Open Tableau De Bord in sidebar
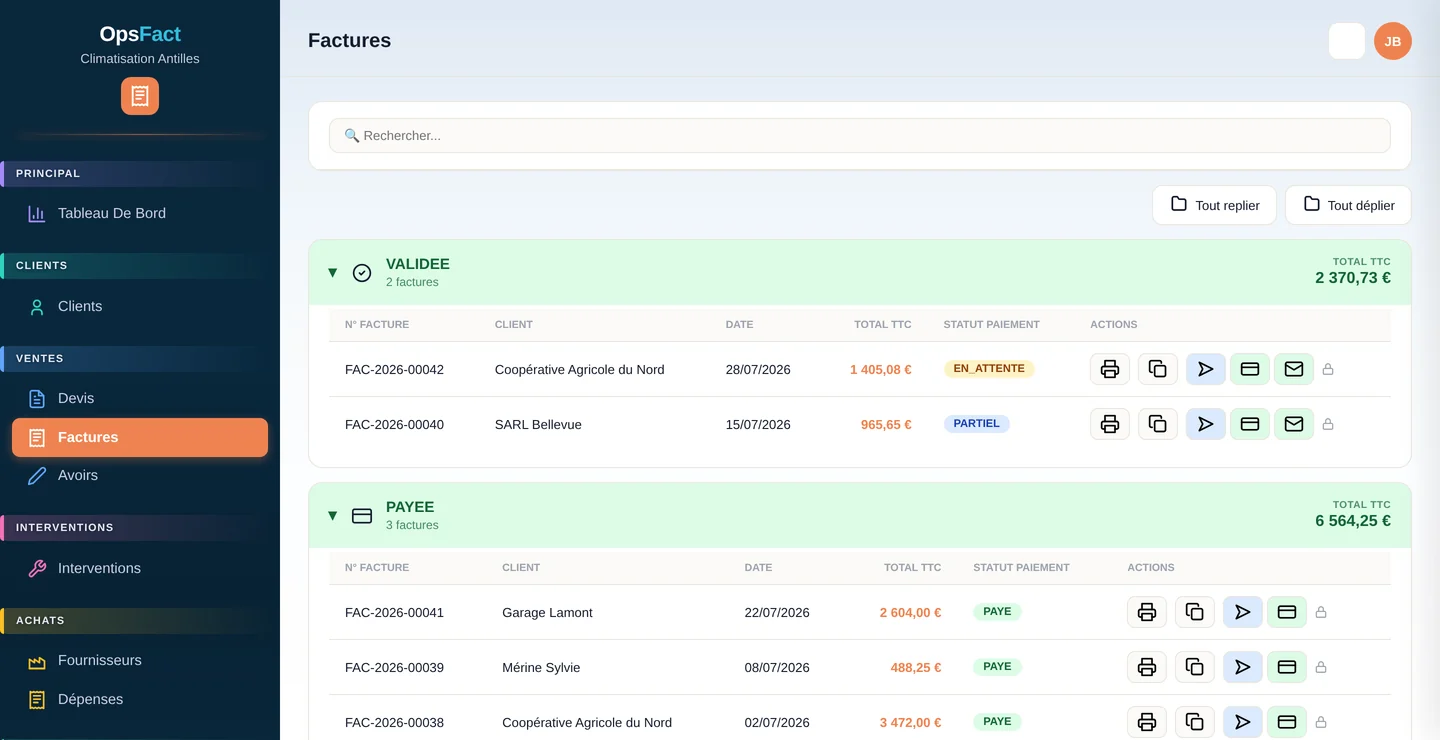This screenshot has width=1440, height=740. pyautogui.click(x=140, y=213)
